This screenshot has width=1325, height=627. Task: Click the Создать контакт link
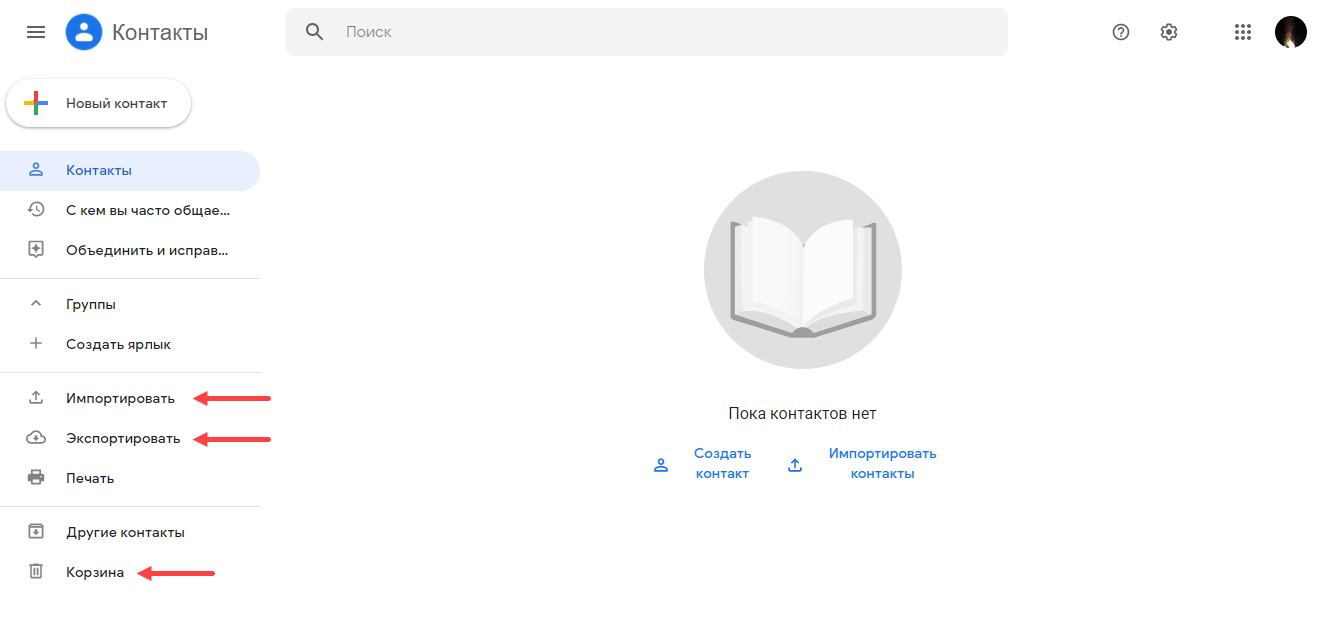722,464
